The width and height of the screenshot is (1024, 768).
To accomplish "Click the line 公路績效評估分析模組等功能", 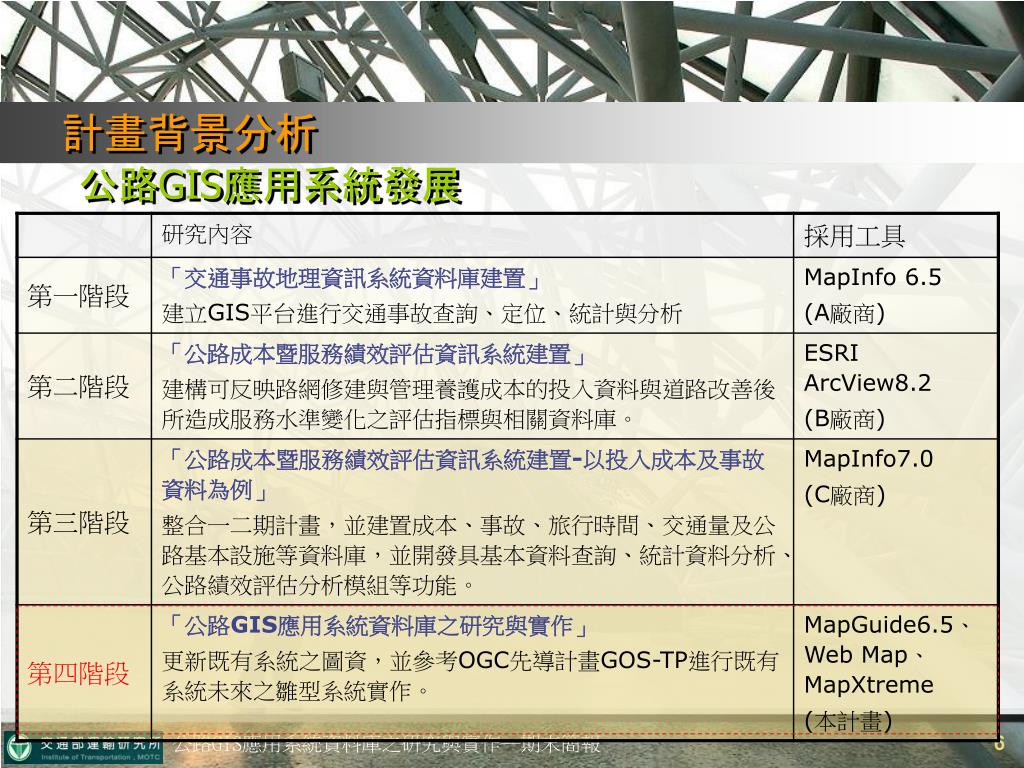I will (x=319, y=585).
